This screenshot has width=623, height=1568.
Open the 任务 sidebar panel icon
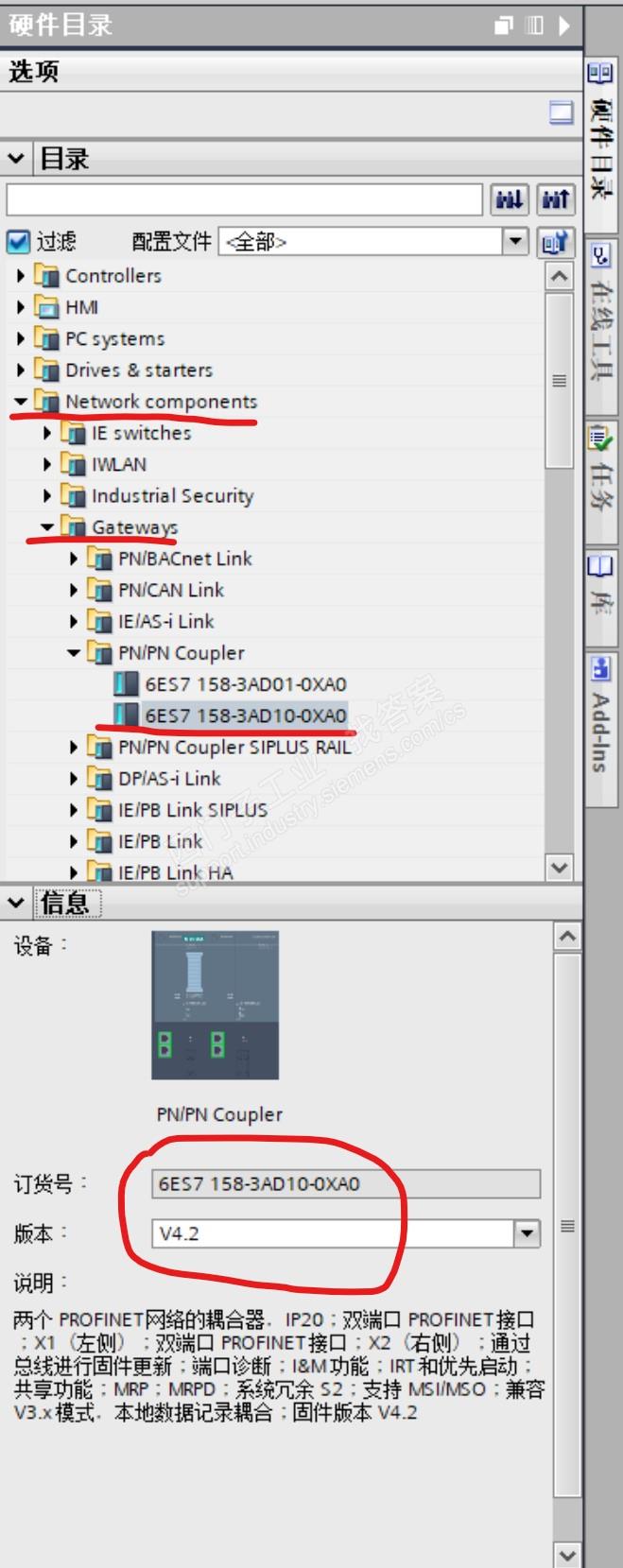pyautogui.click(x=600, y=439)
